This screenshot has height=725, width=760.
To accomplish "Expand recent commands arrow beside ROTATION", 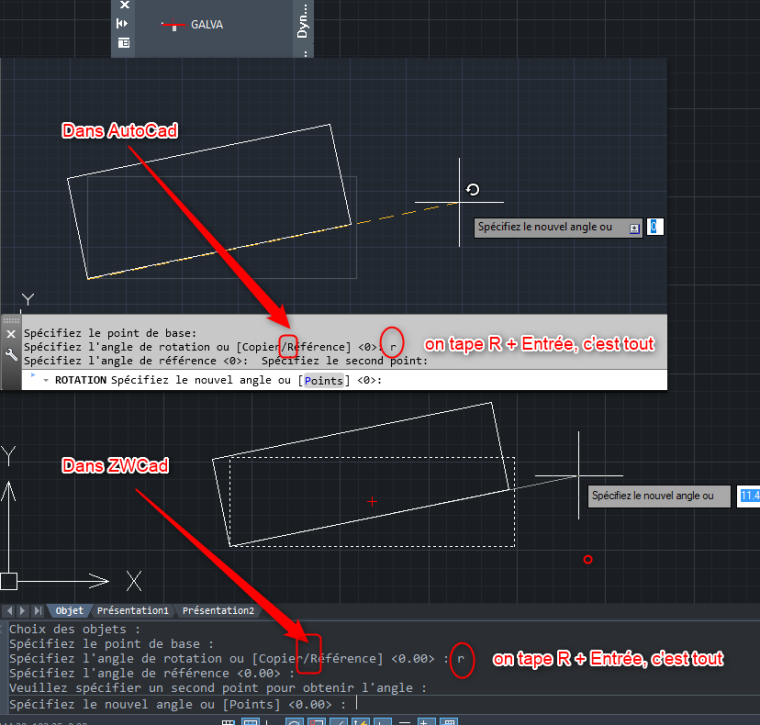I will (46, 380).
